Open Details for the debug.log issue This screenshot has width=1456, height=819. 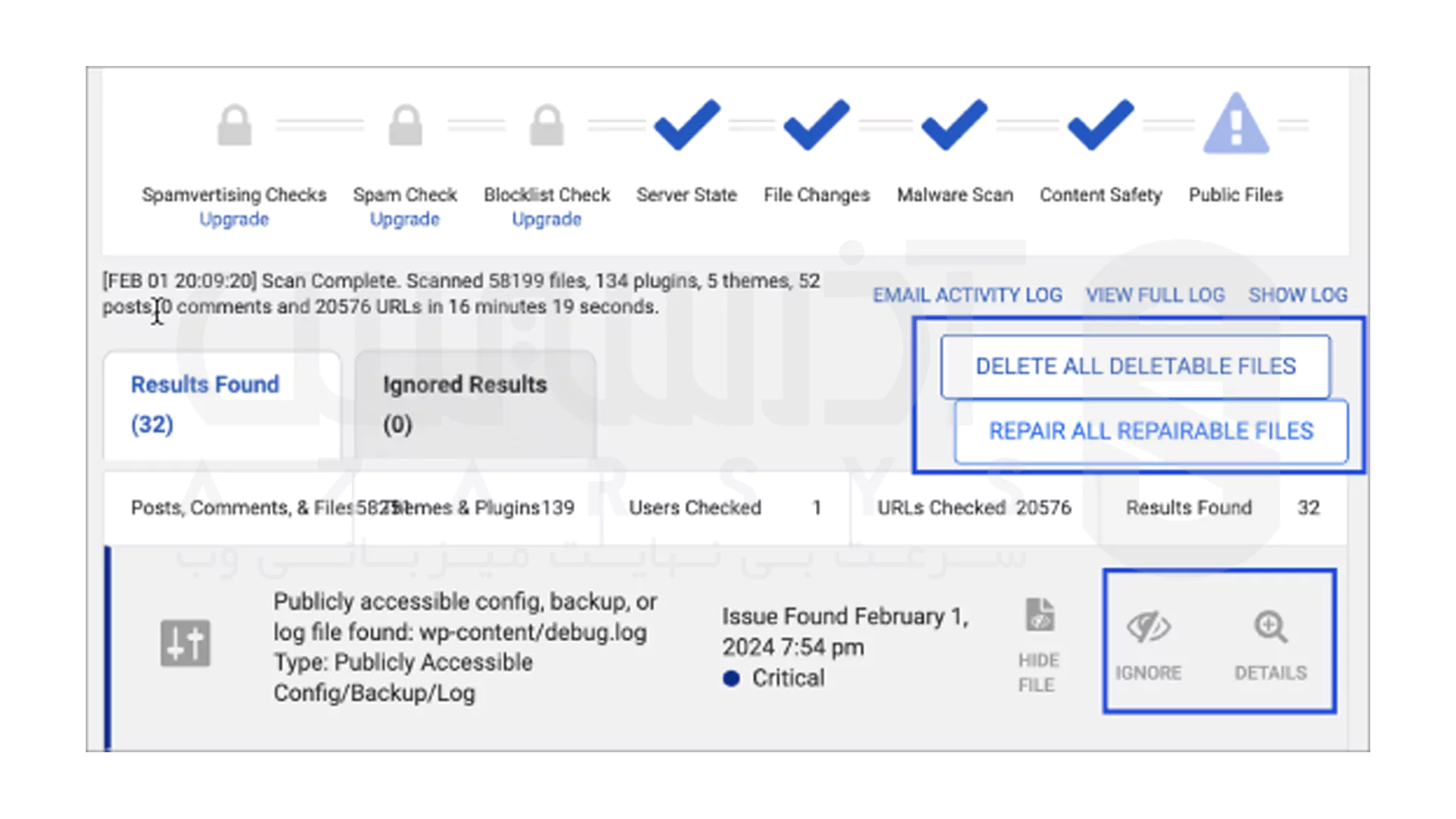click(1270, 642)
